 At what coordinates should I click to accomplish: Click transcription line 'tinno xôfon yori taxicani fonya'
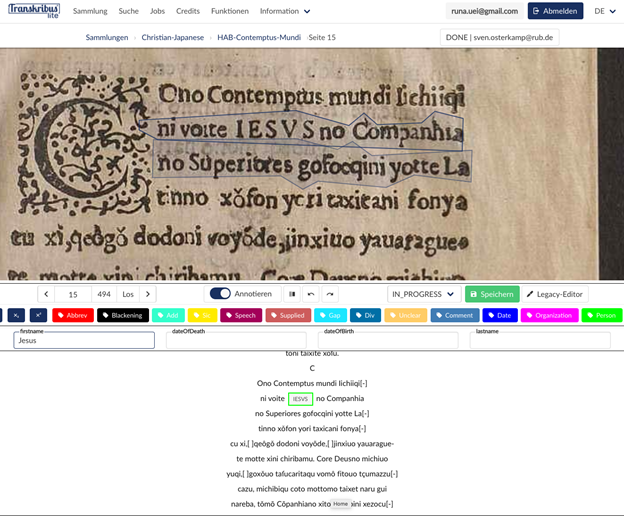pos(312,429)
